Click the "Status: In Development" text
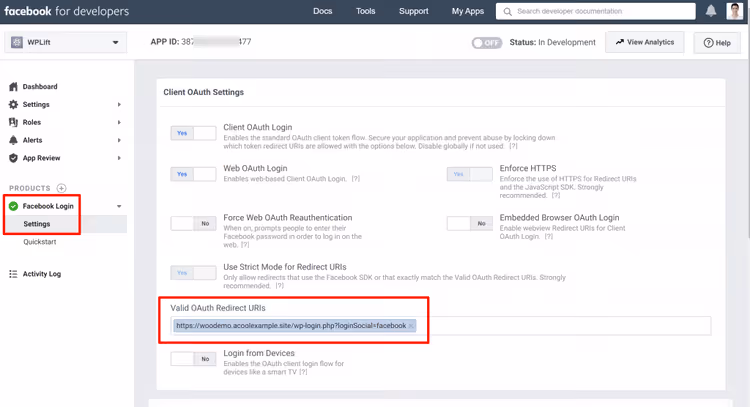The image size is (750, 407). coord(552,43)
